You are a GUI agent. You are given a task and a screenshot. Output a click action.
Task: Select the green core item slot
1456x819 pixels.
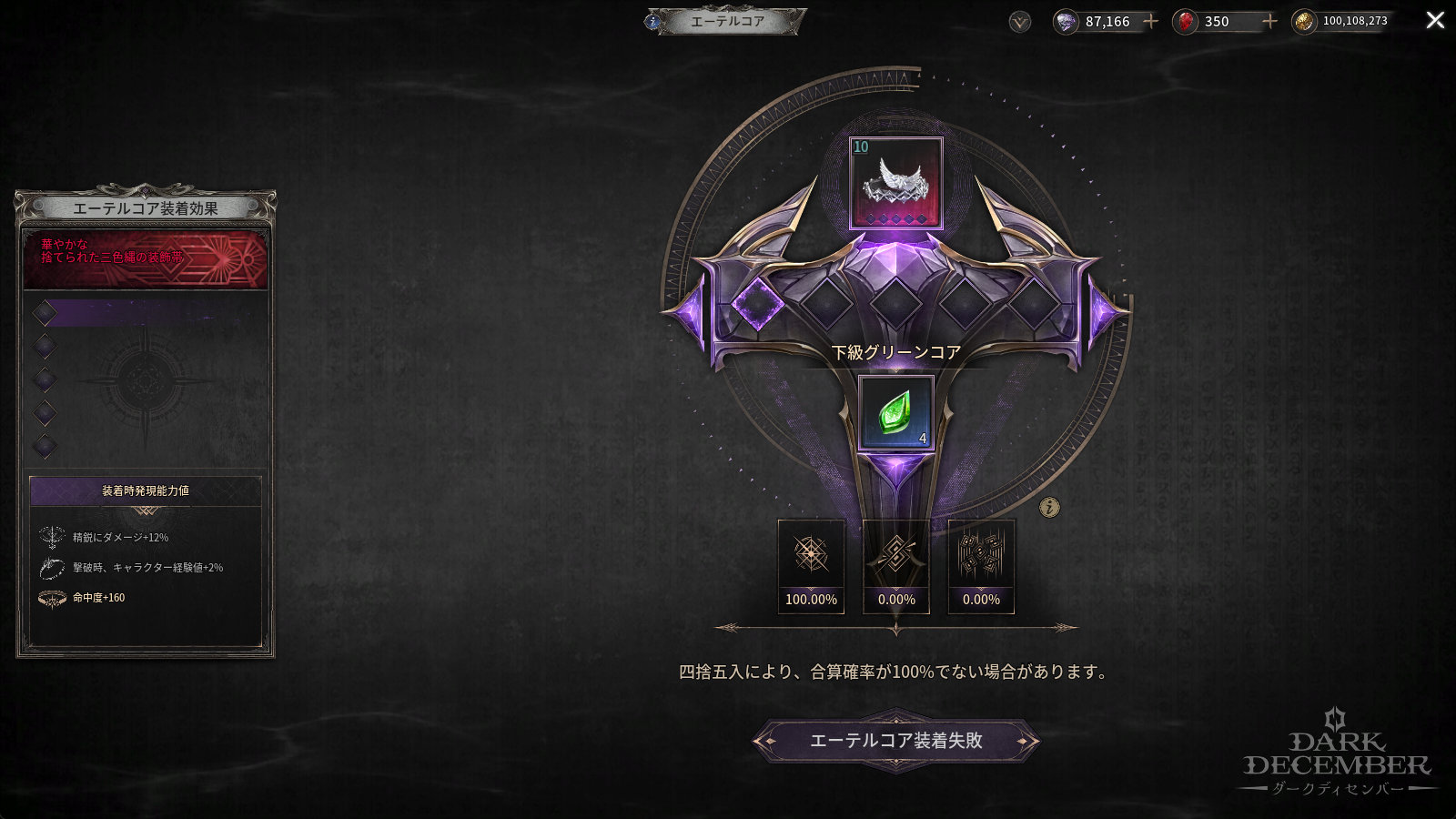896,414
